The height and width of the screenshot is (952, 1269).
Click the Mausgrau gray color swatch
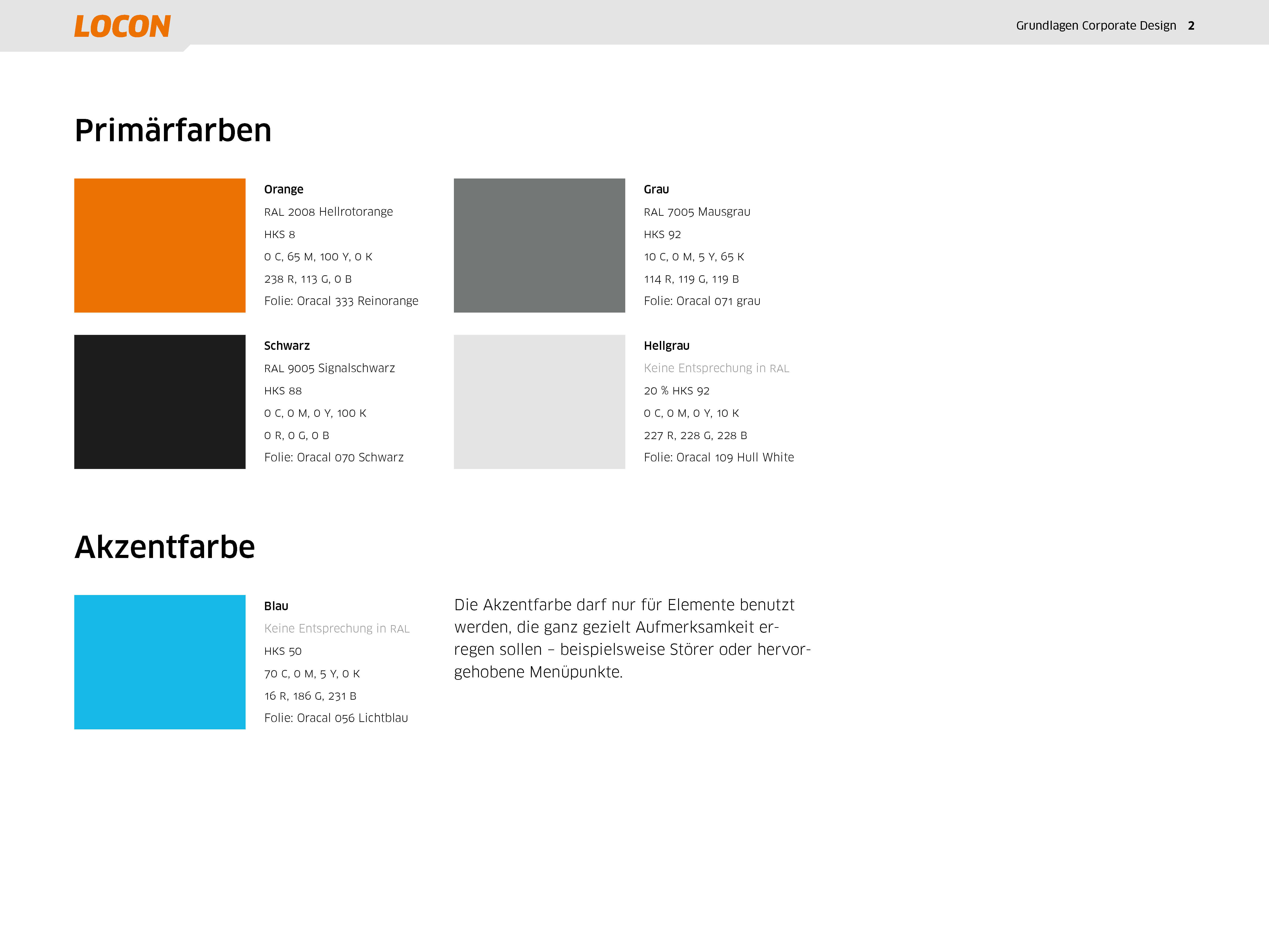539,246
